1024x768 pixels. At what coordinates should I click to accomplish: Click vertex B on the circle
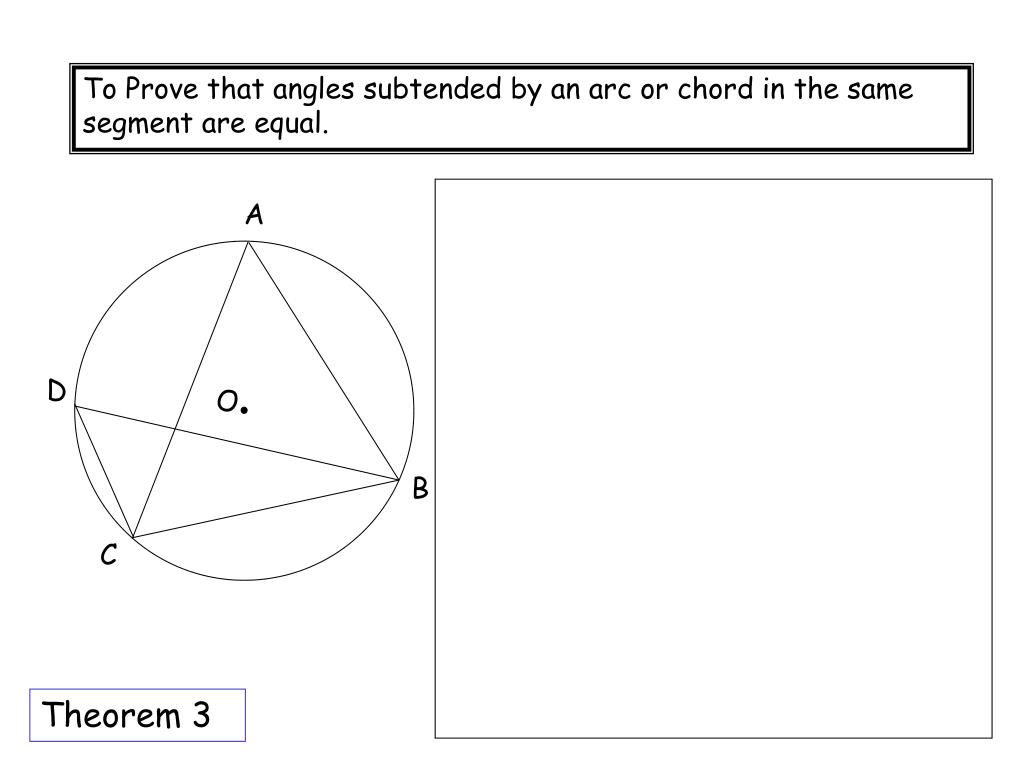tap(398, 481)
